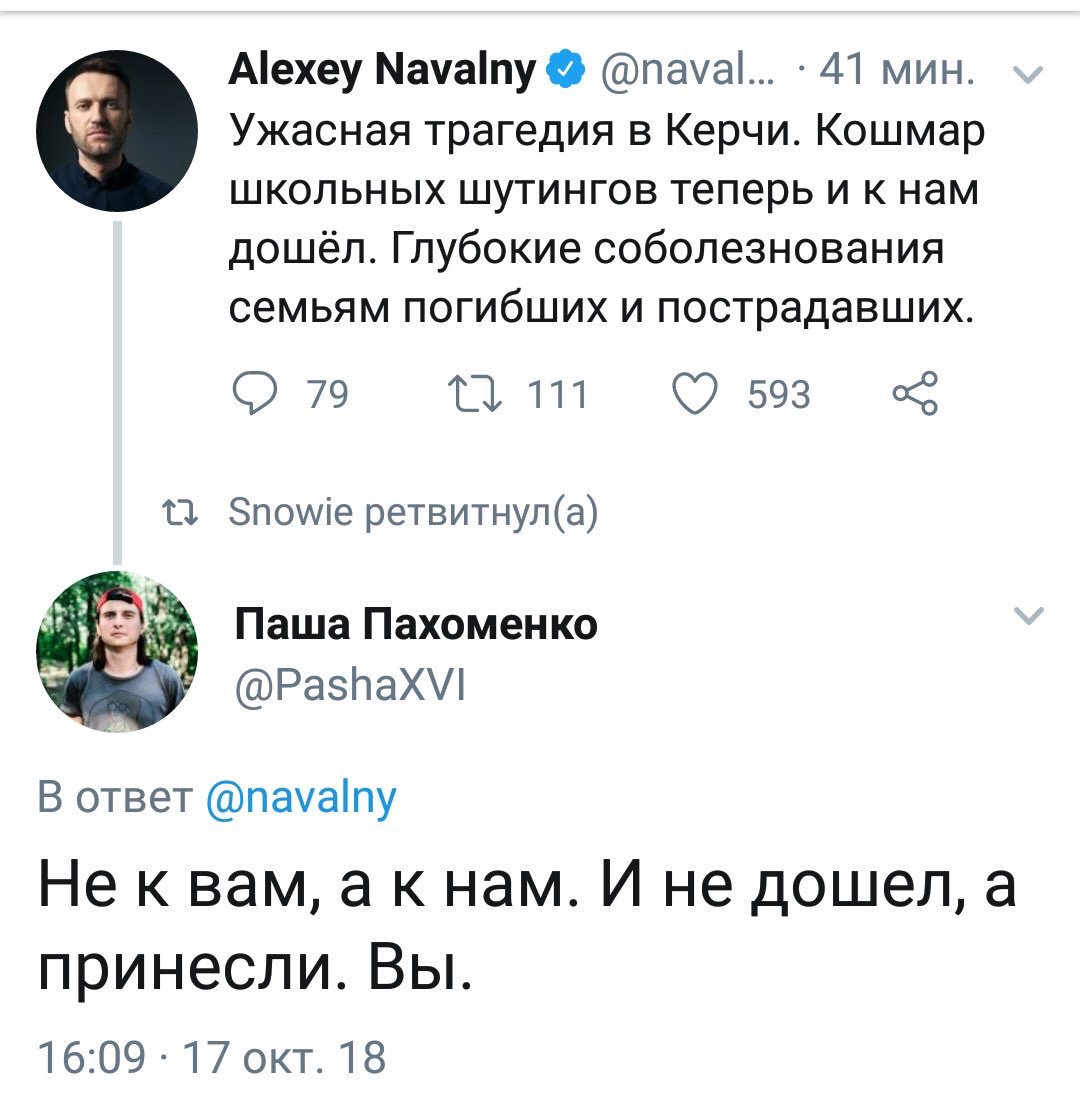Screen dimensions: 1080x1118
Task: Open the Паша Пахоменко display name
Action: [x=416, y=624]
